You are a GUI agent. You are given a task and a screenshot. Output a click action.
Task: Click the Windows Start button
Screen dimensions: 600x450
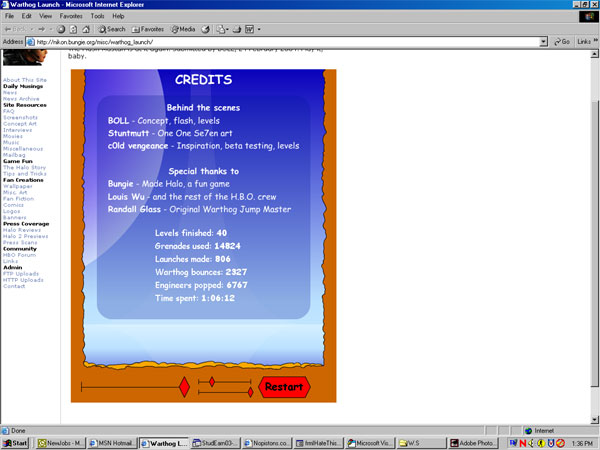tap(16, 442)
